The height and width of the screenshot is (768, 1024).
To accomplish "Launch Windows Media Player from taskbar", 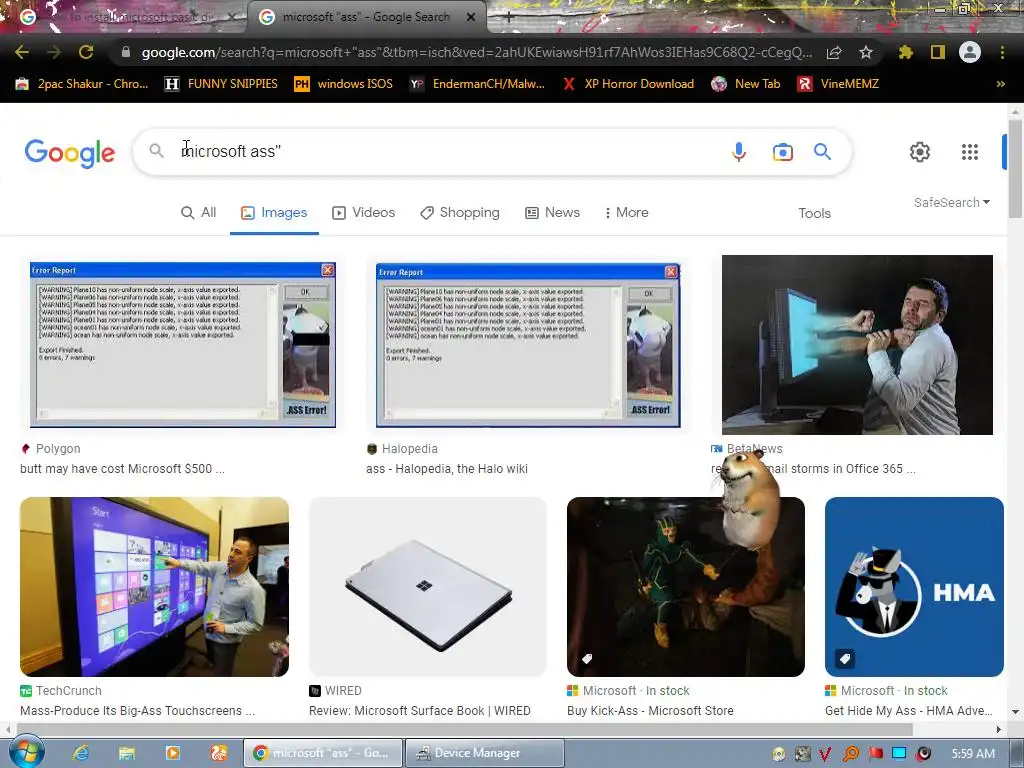I will (172, 753).
